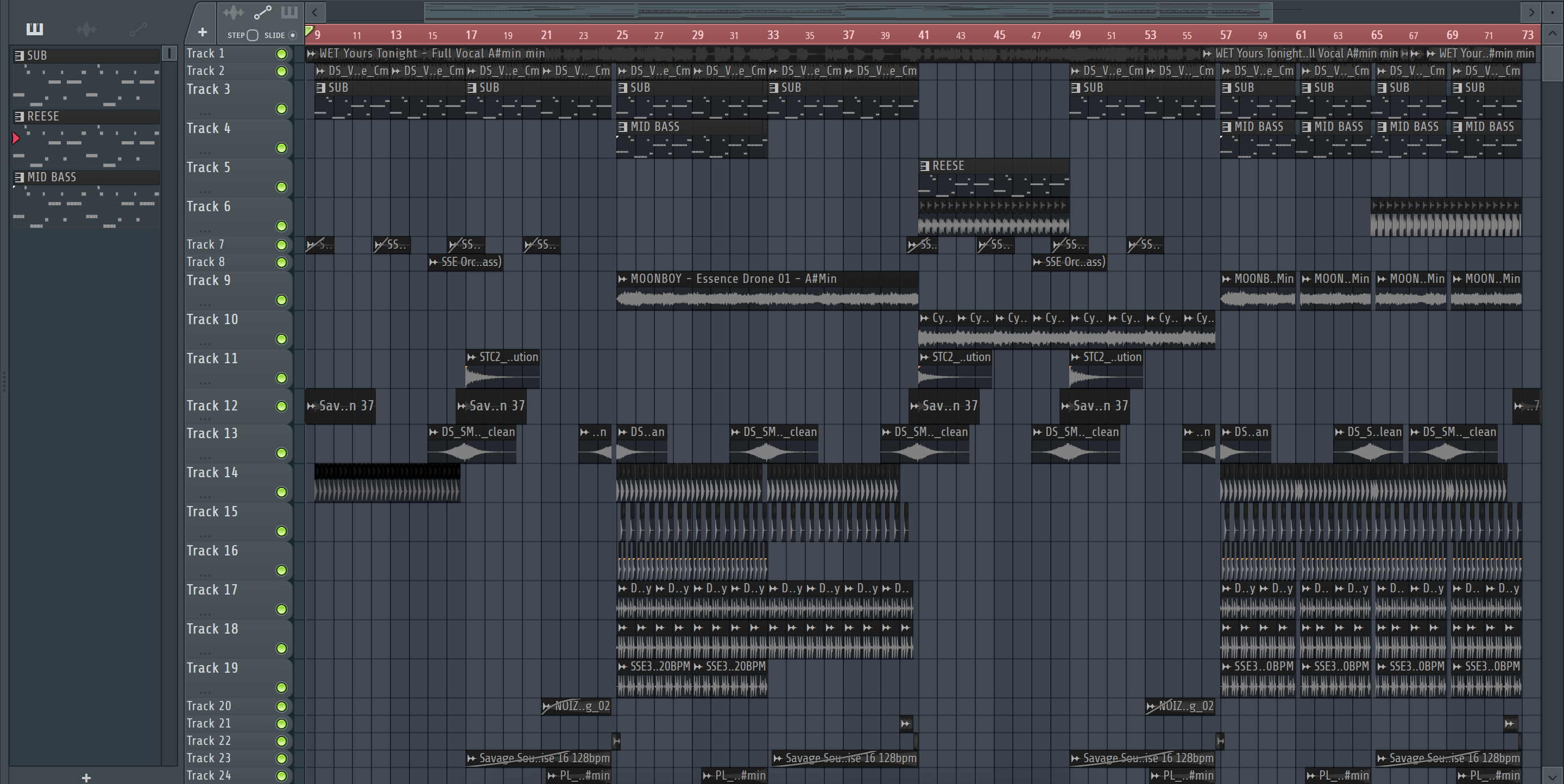Screen dimensions: 1564x784
Task: Select first DS_SM.._clean clip on Track 13
Action: [x=472, y=444]
